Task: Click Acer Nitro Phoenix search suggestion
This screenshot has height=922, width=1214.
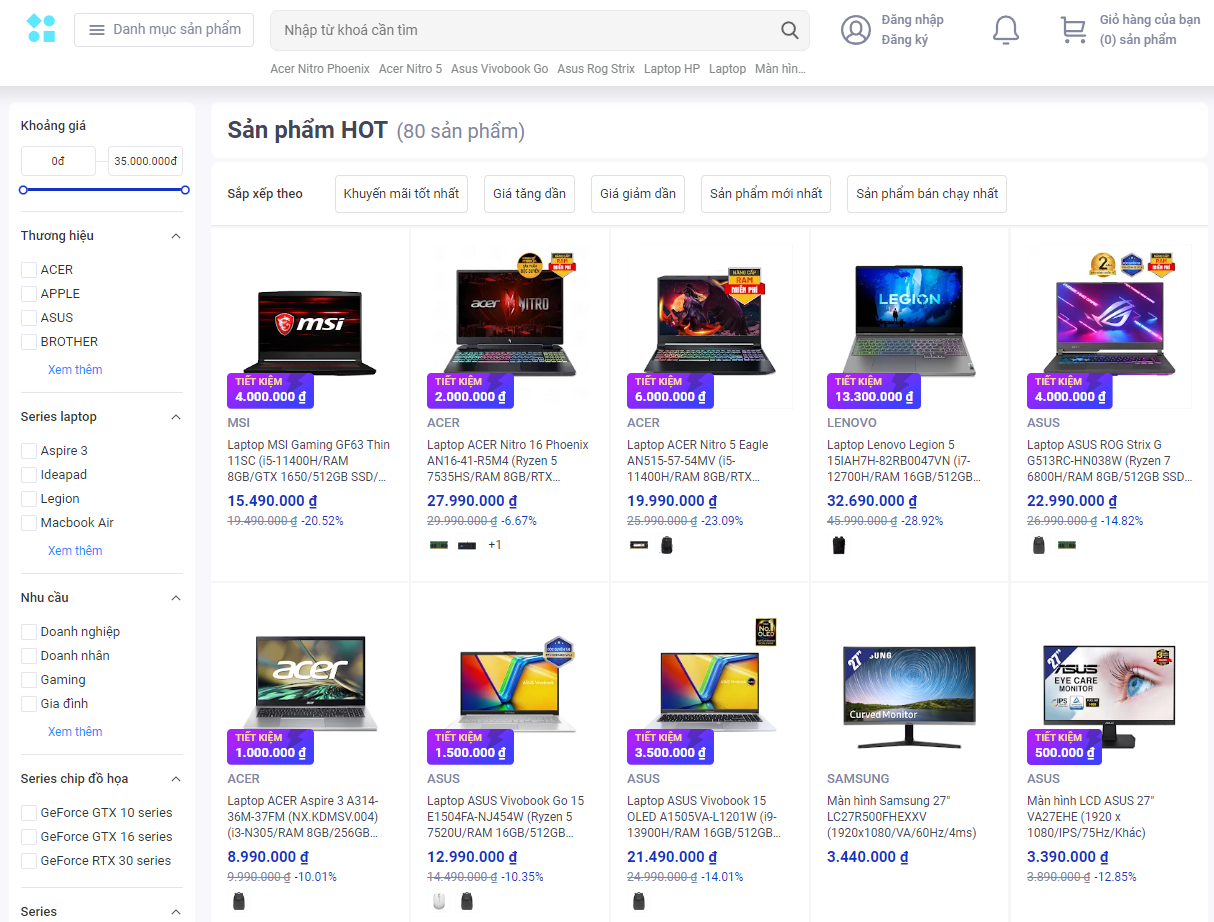Action: tap(320, 69)
